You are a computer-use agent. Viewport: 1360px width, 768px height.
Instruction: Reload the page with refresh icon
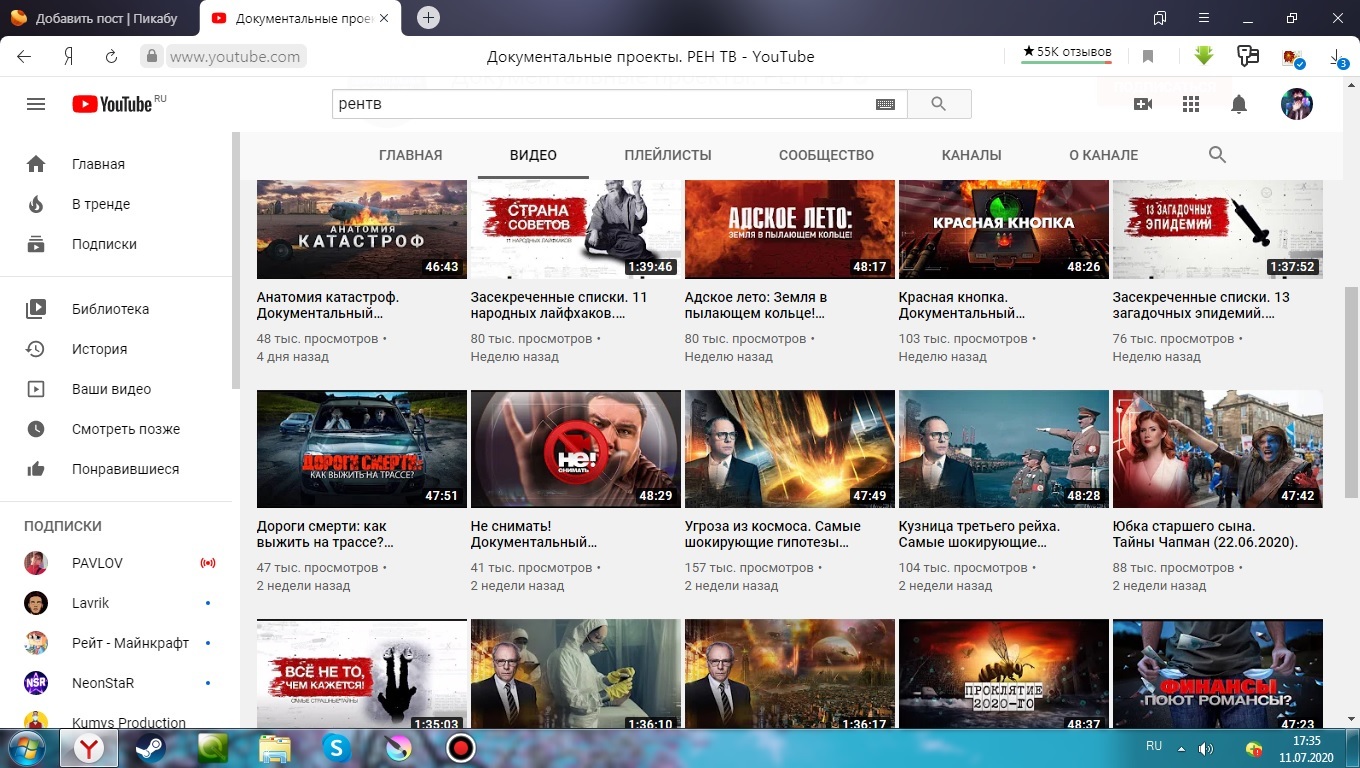tap(111, 57)
